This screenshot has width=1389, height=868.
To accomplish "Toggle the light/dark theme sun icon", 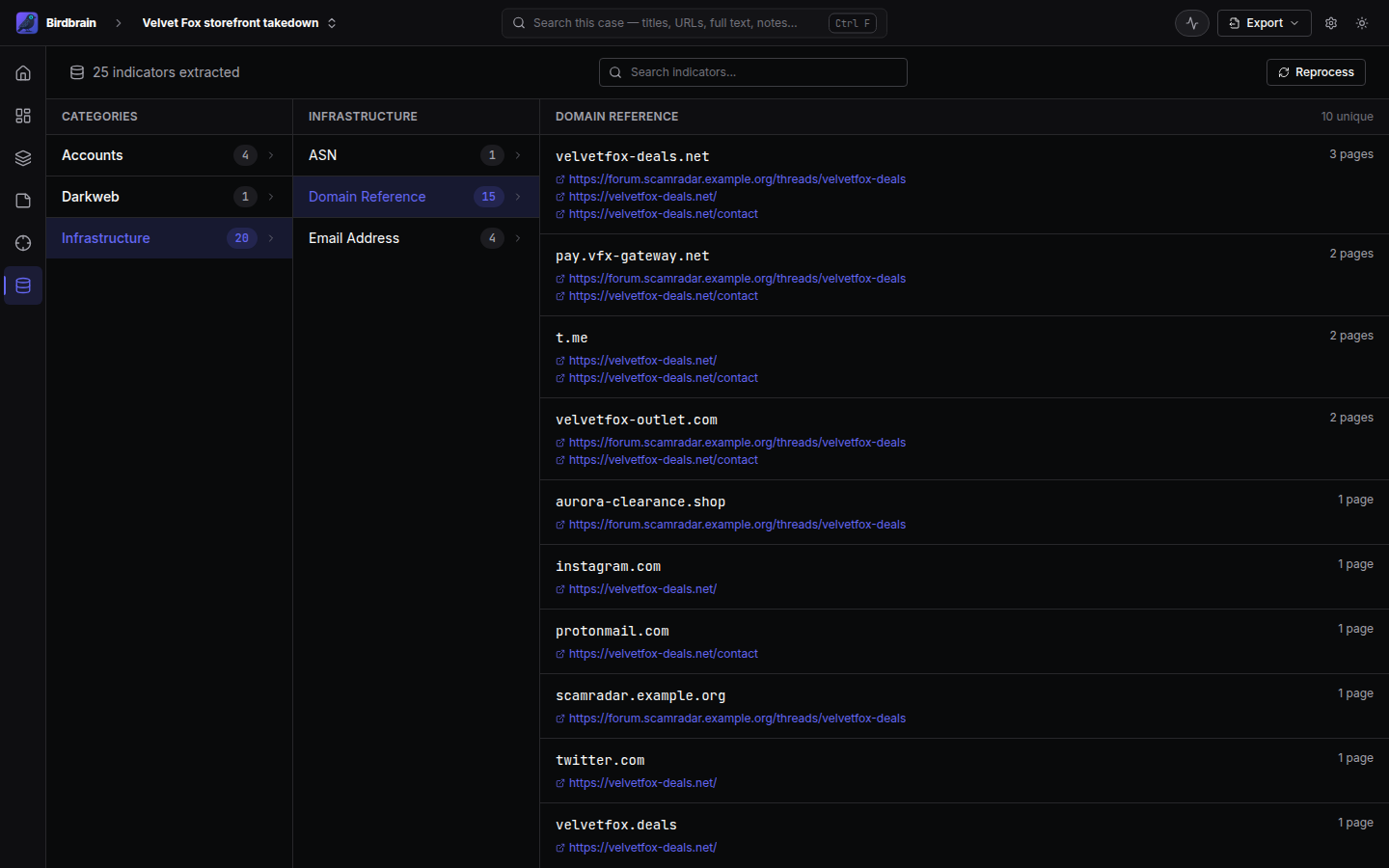I will click(1362, 23).
